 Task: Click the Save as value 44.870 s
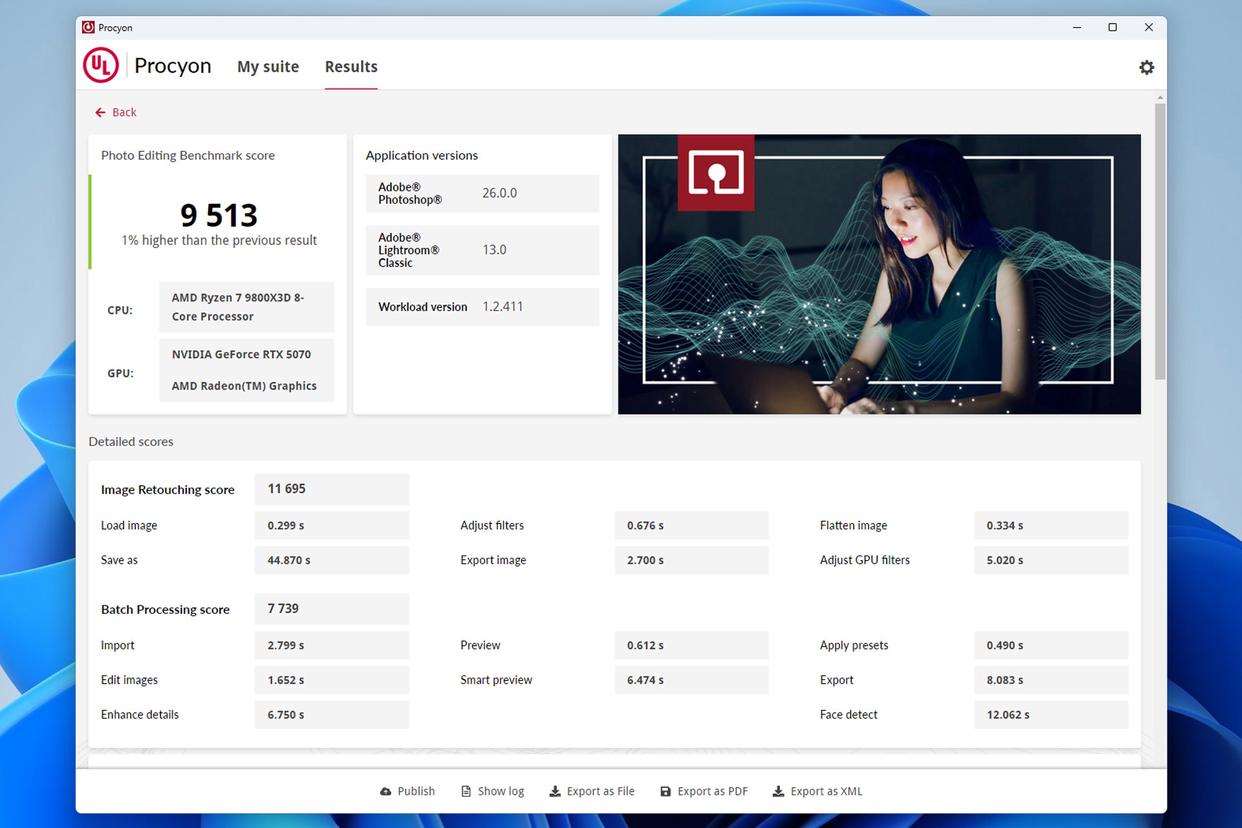point(332,560)
